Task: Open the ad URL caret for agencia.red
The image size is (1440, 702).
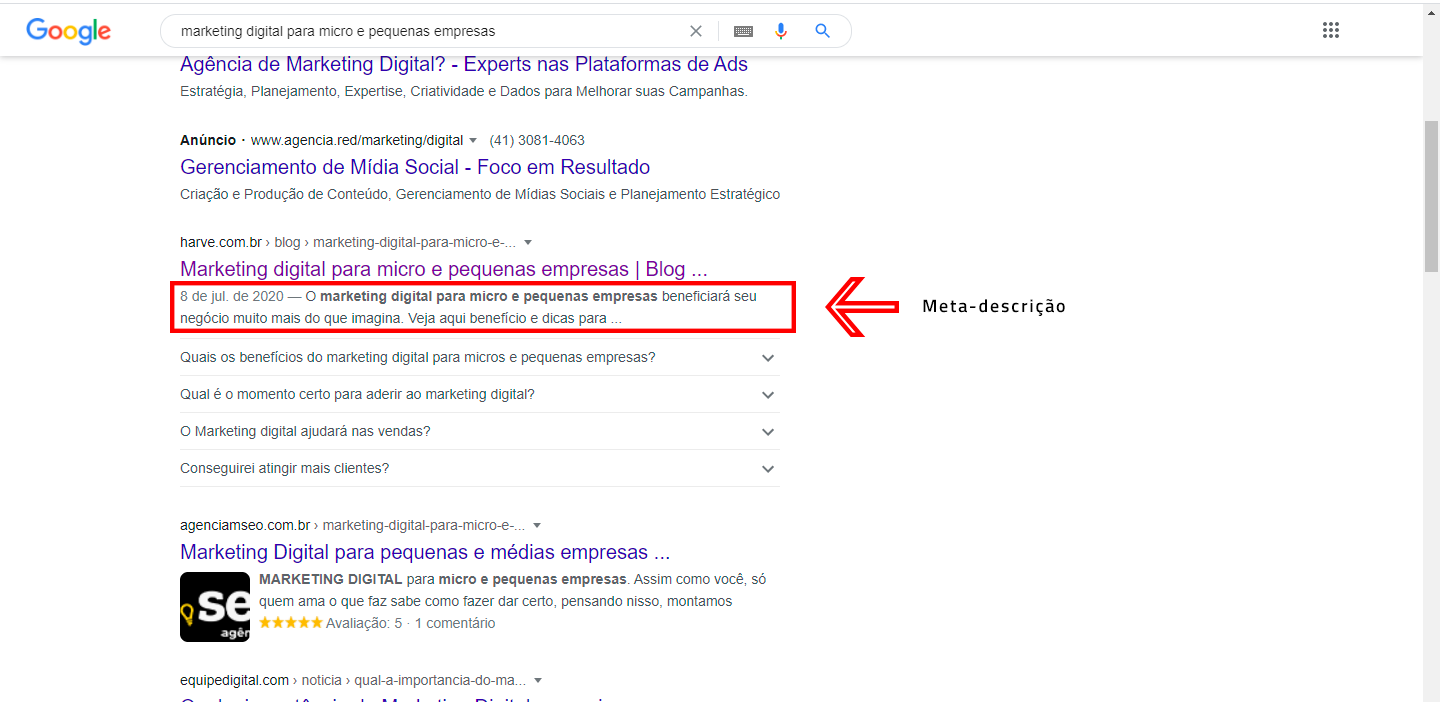Action: pyautogui.click(x=472, y=140)
